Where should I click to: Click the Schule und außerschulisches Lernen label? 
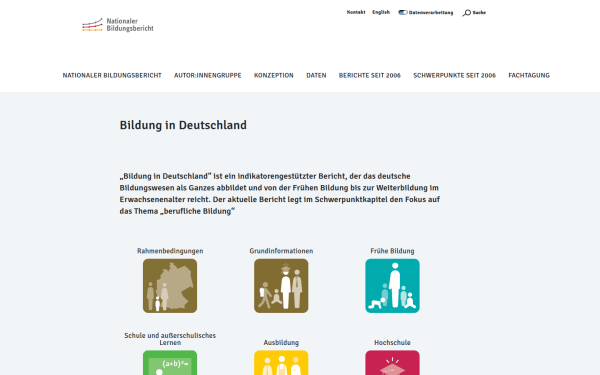tap(170, 339)
